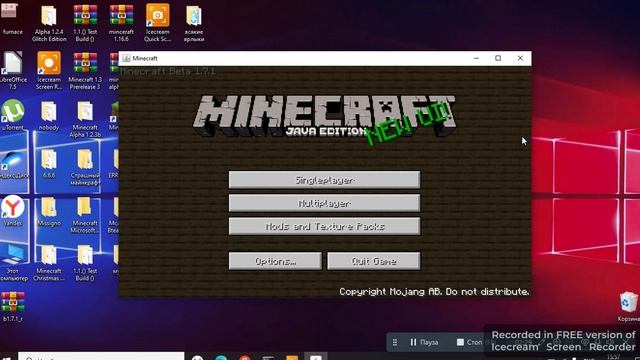The height and width of the screenshot is (360, 640).
Task: Select the Minecraft Christmas ... folder
Action: click(x=49, y=263)
